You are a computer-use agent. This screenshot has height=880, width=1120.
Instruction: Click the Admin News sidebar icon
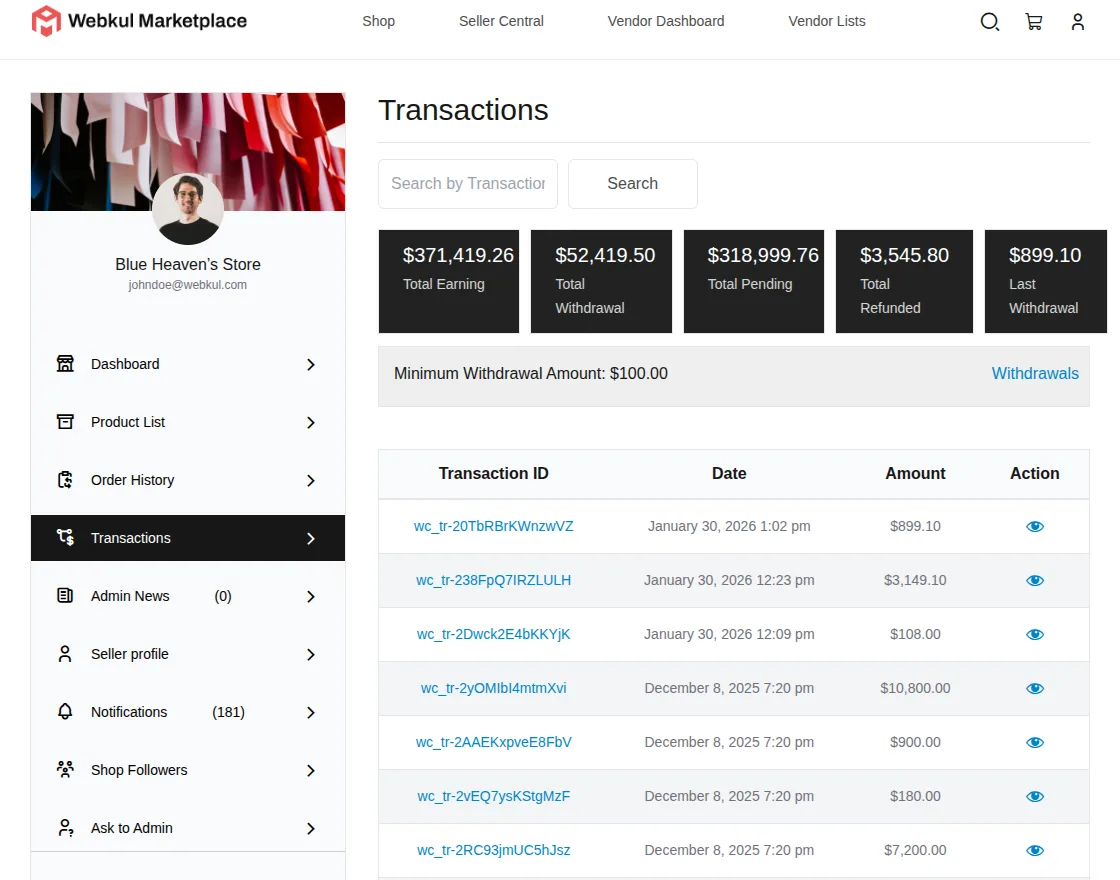(66, 596)
